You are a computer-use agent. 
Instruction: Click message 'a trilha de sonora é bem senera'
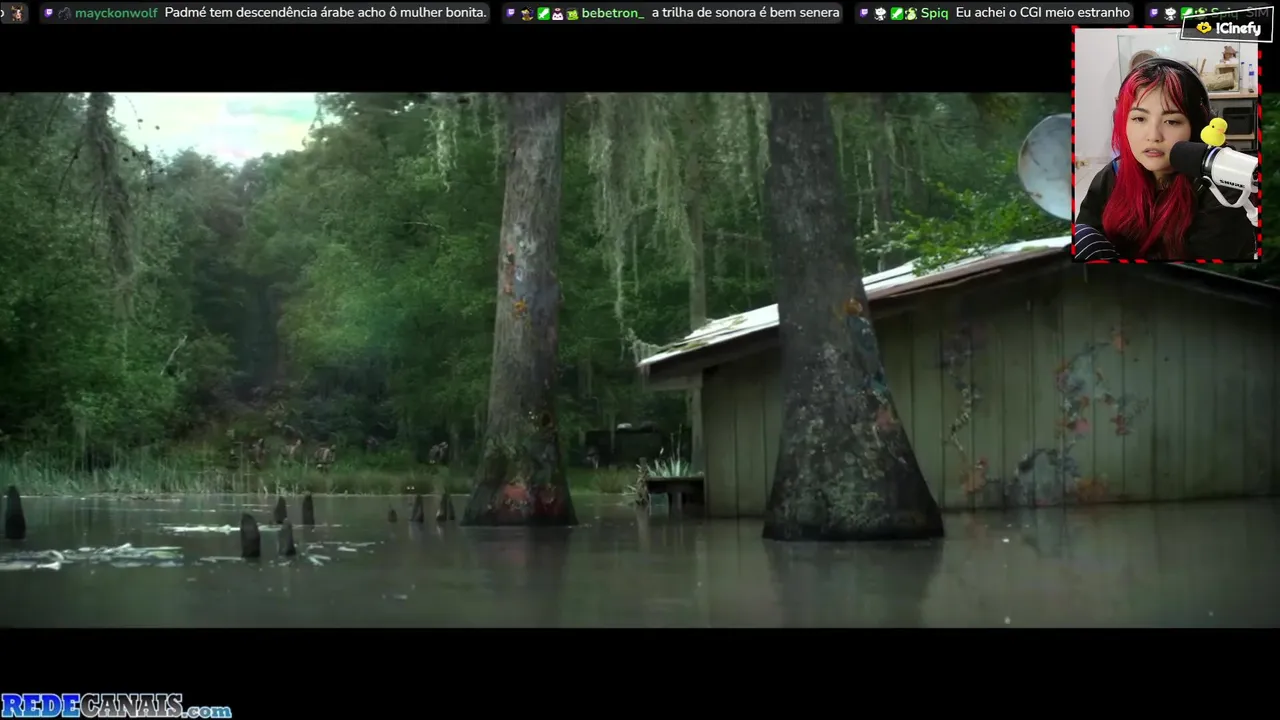pos(745,13)
